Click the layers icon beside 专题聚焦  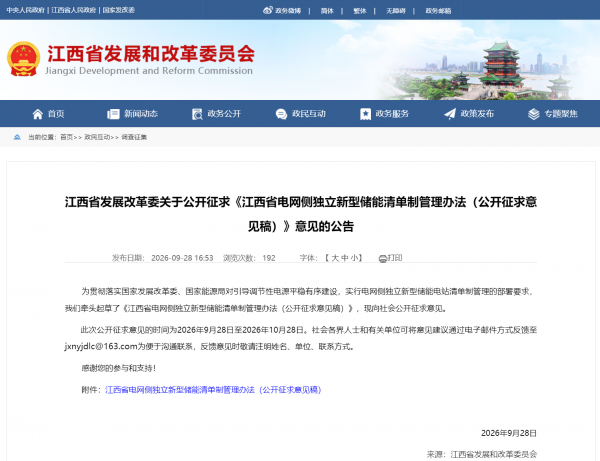534,114
